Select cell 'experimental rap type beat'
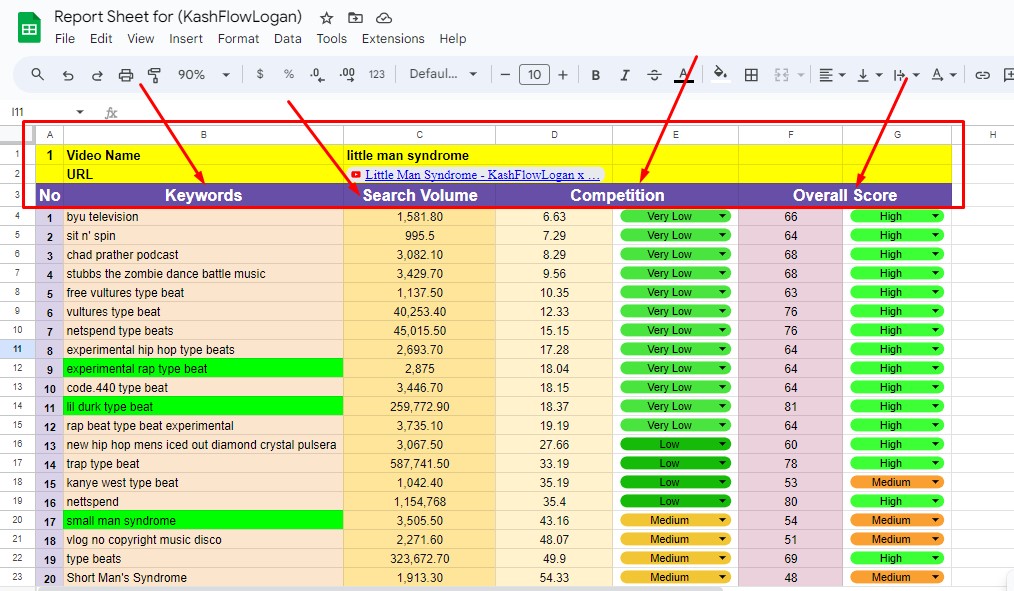Image resolution: width=1014 pixels, height=591 pixels. [x=203, y=369]
